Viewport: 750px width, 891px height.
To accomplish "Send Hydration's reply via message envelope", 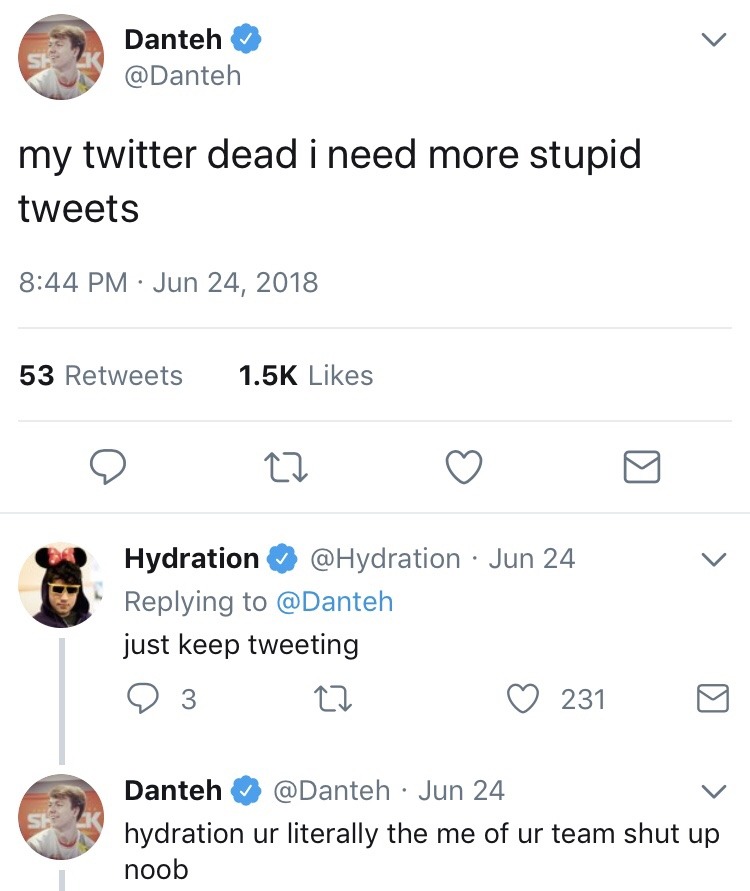I will (x=712, y=698).
